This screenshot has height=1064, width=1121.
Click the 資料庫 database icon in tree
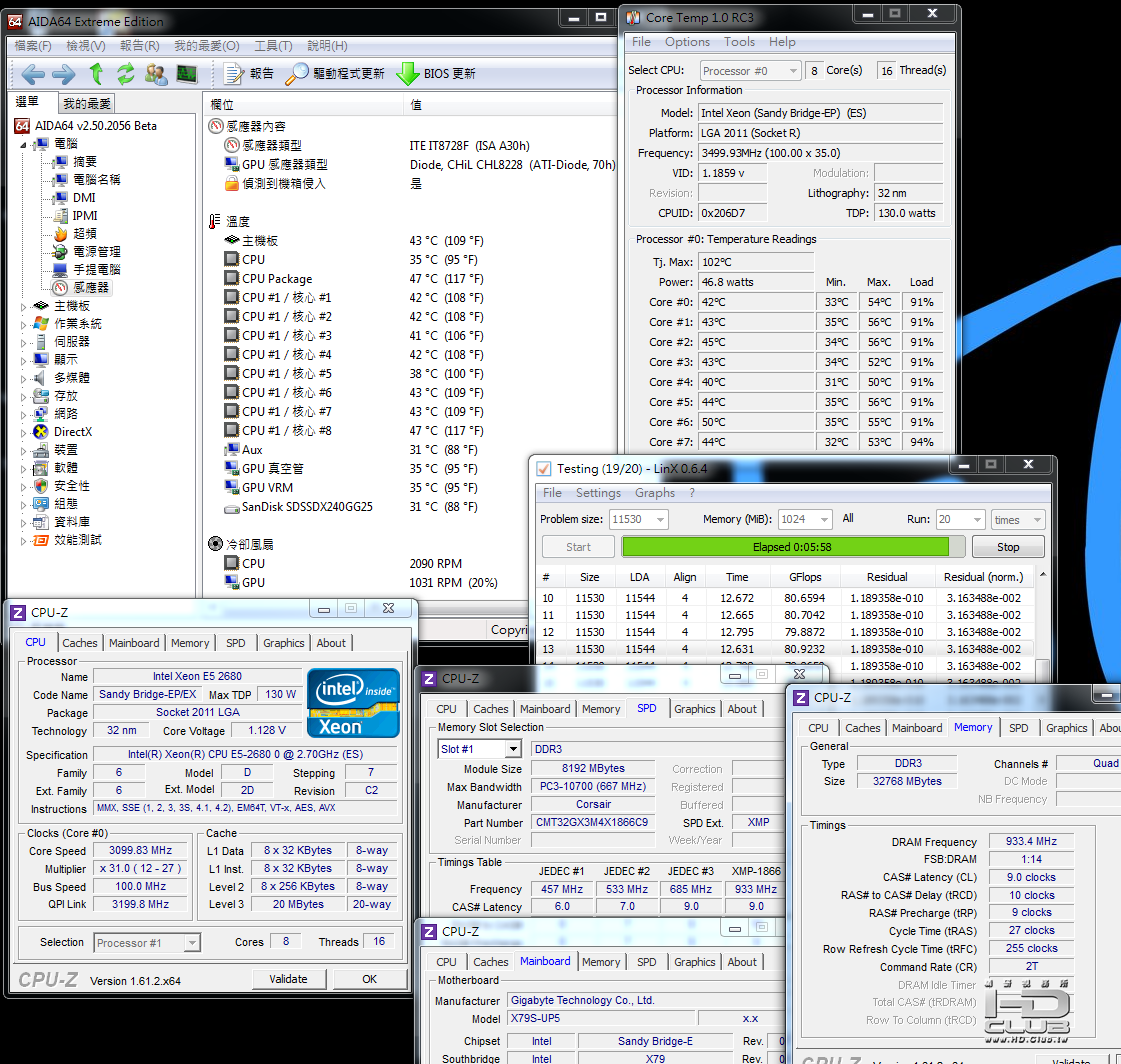pyautogui.click(x=41, y=522)
